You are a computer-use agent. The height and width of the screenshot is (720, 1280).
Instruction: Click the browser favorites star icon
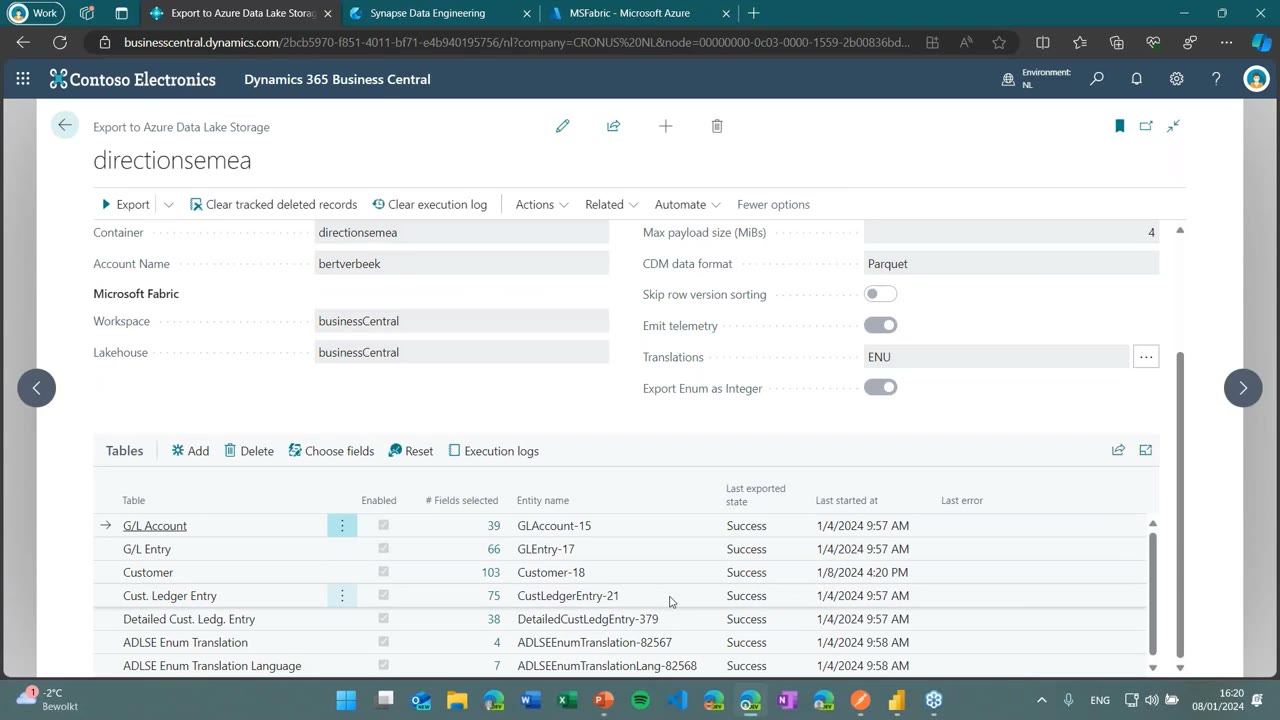[999, 43]
